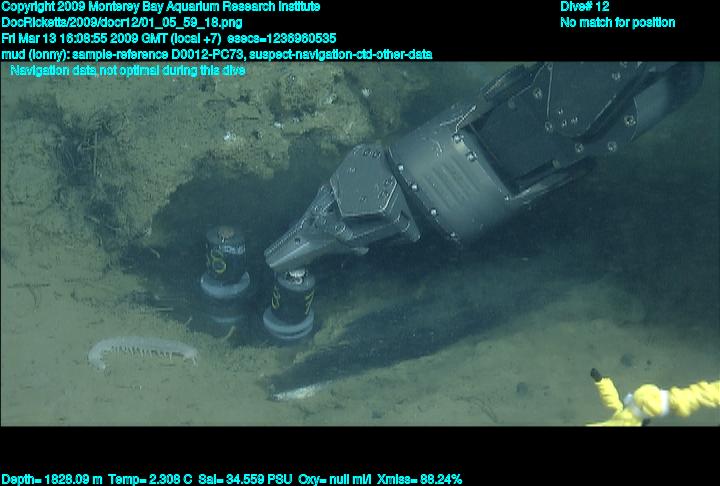Click the 'mud (lonny): sample-reference D0012-PC73' annotation
The height and width of the screenshot is (486, 720).
pyautogui.click(x=124, y=55)
